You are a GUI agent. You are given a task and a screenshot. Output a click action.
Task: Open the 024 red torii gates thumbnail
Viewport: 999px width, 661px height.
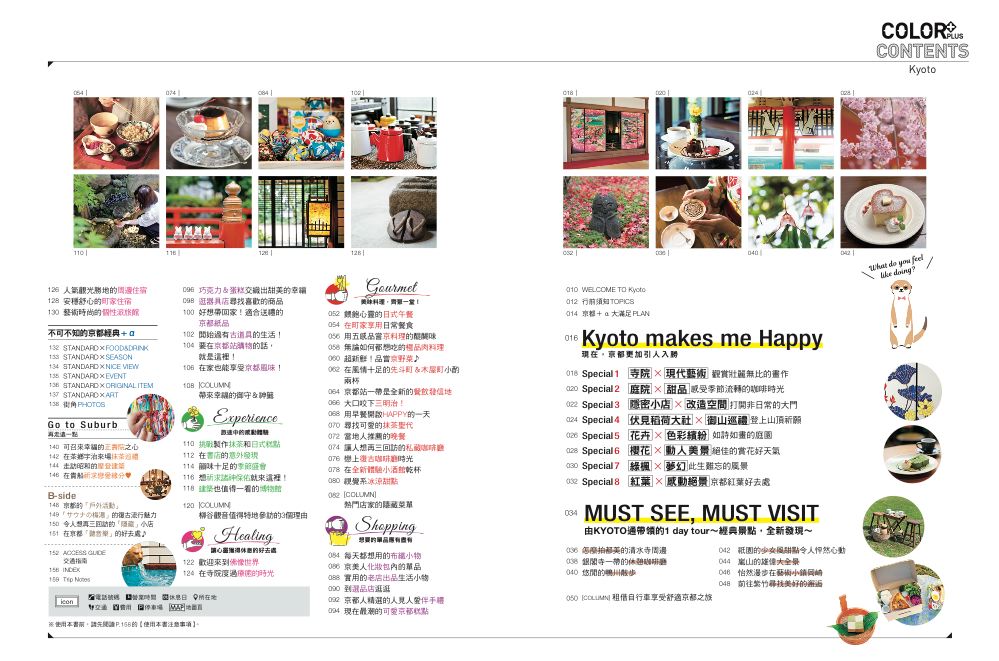tap(791, 133)
